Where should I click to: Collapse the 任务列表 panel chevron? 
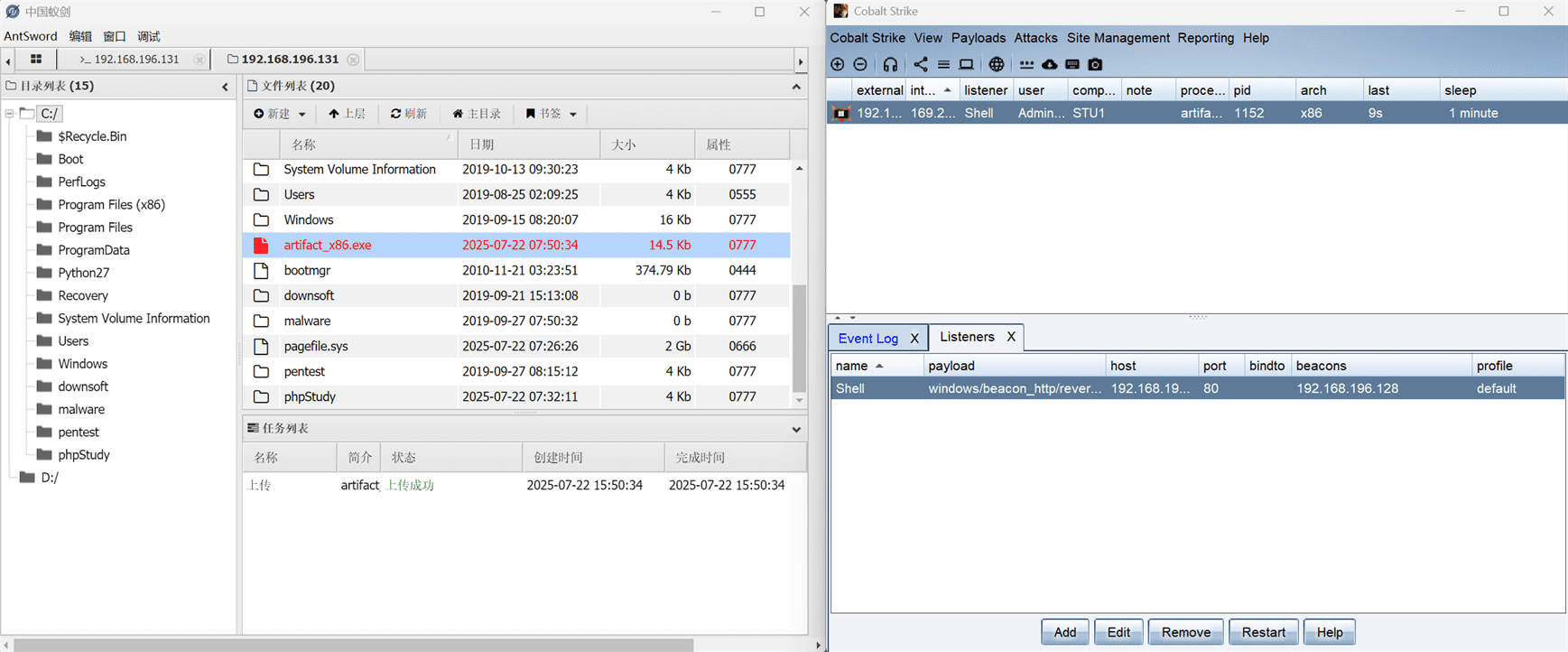click(796, 429)
